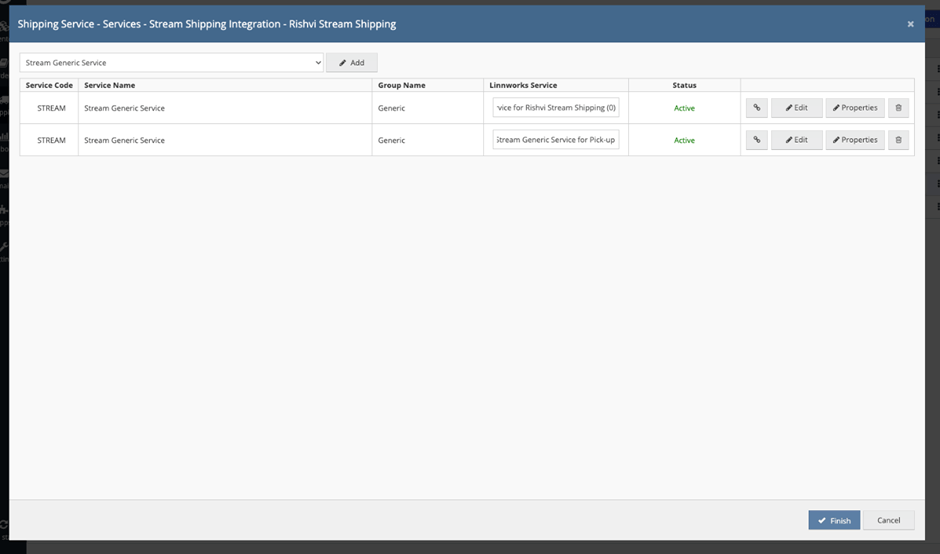Click the Linnworks Service column header
This screenshot has width=940, height=554.
click(523, 85)
